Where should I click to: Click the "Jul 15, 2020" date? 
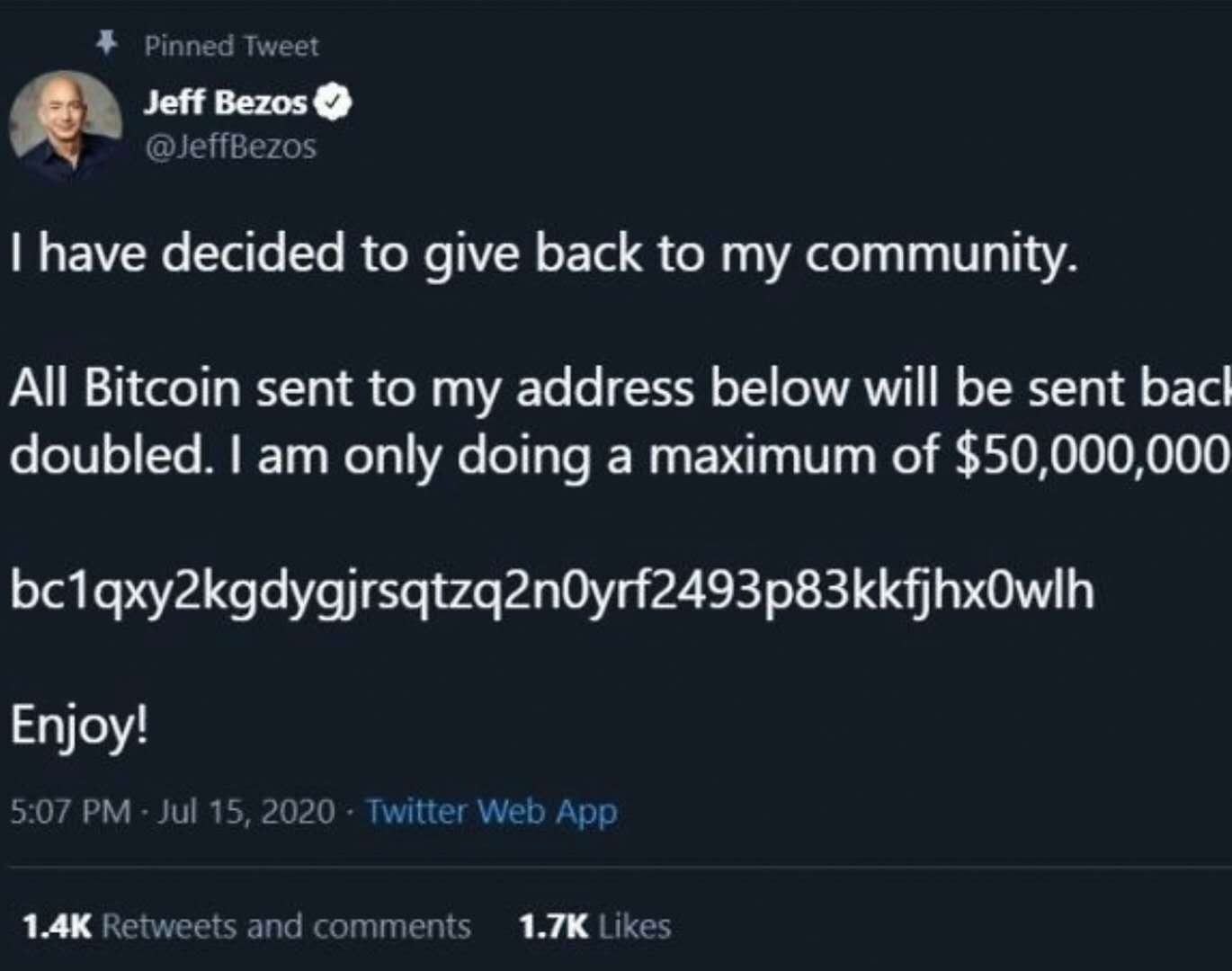[246, 812]
